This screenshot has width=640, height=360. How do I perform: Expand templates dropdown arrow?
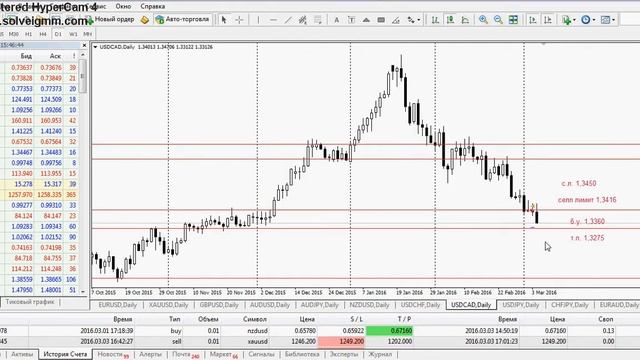coord(613,20)
